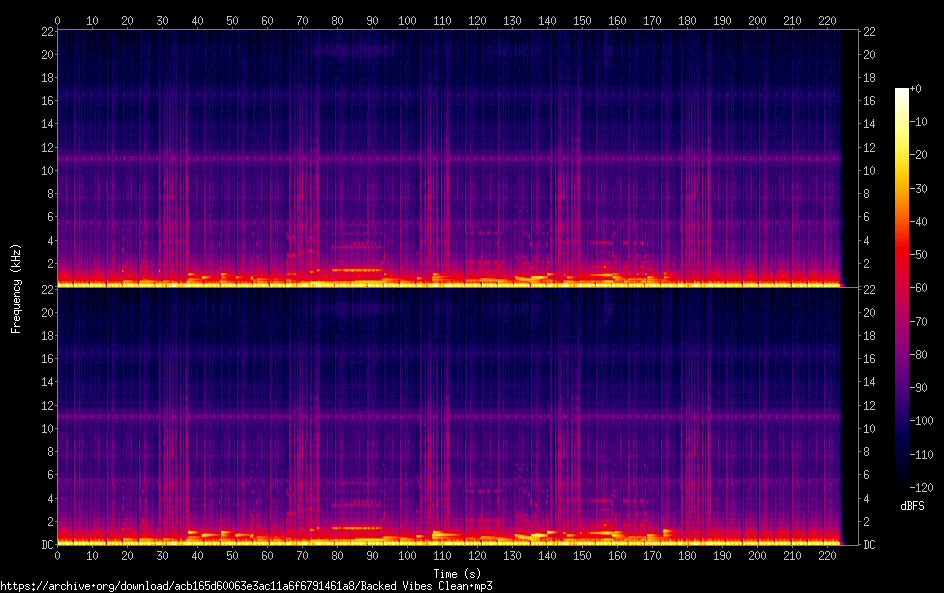Click the 'DC' label at bottom-right of lower channel
Image resolution: width=944 pixels, height=593 pixels.
tap(869, 544)
